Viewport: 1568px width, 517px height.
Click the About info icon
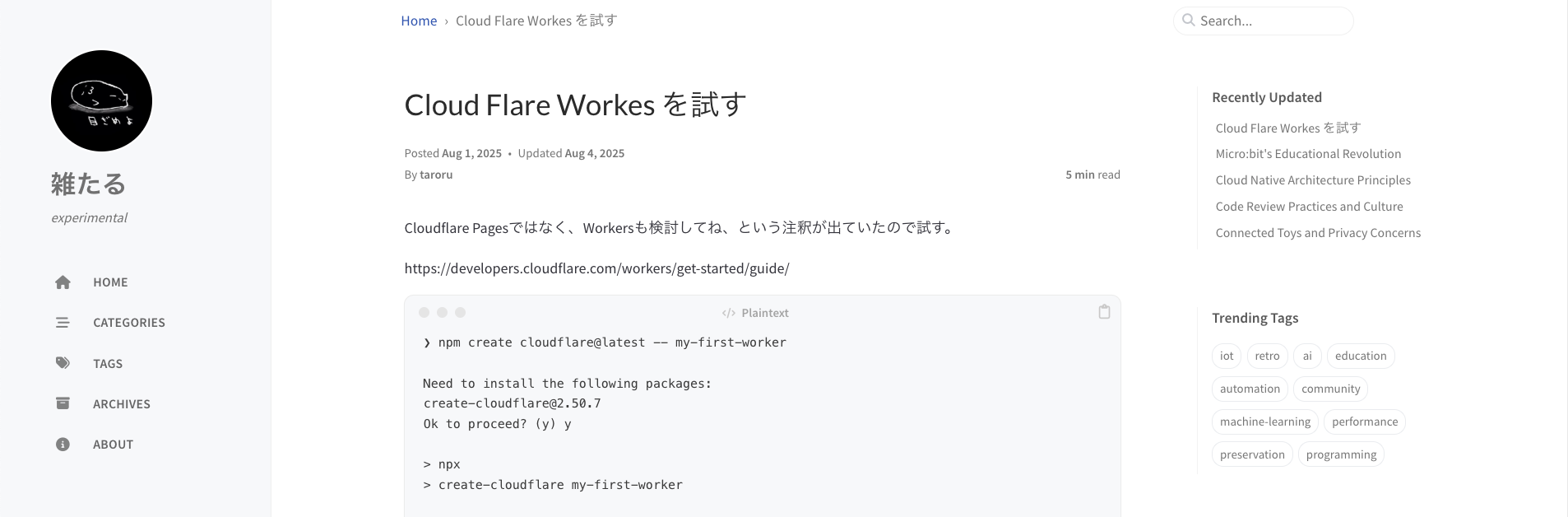coord(63,445)
